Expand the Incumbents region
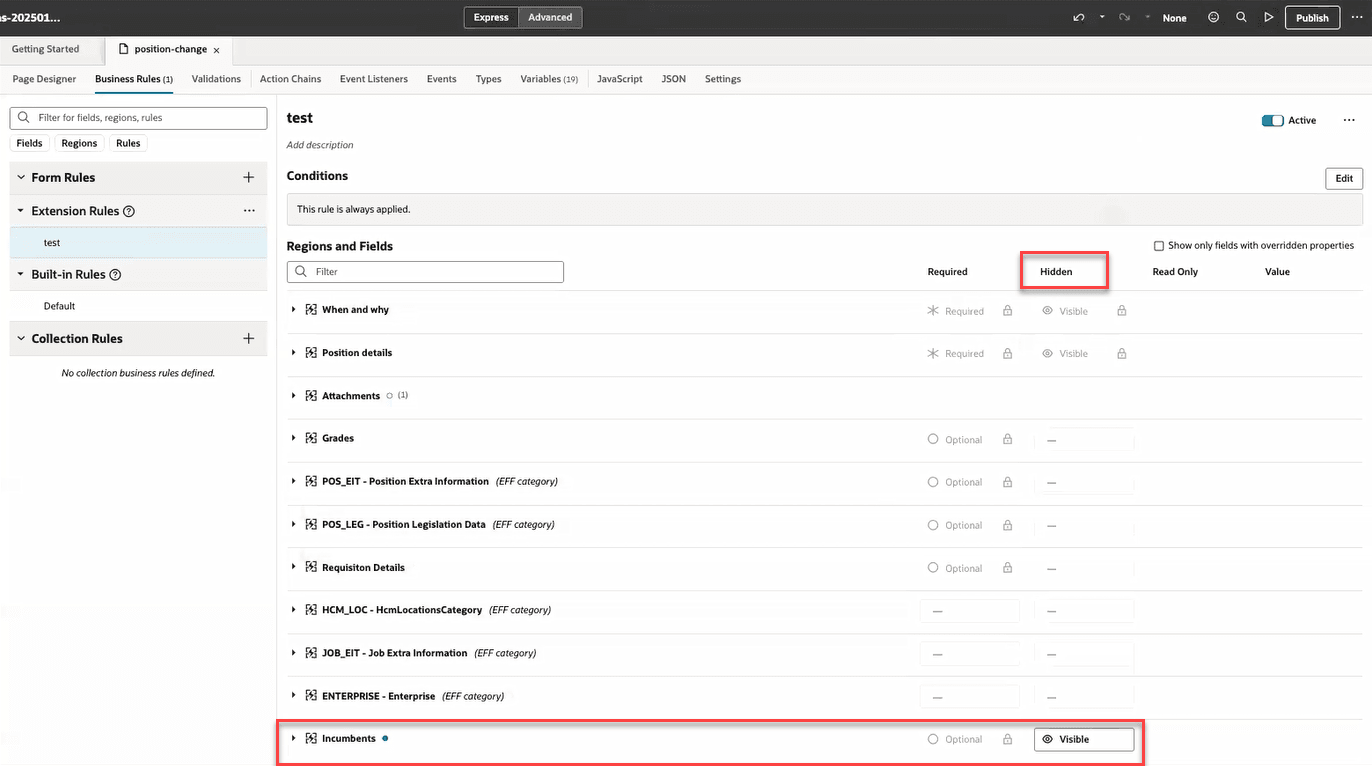Screen dimensions: 1372x766 [294, 739]
